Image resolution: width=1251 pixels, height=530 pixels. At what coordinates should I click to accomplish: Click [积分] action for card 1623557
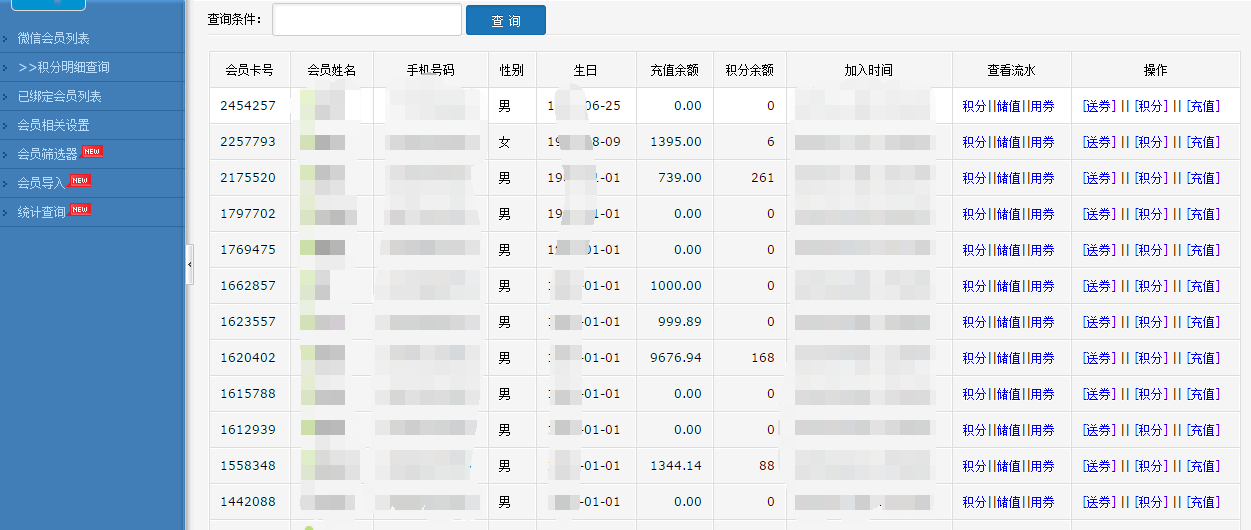pos(1151,322)
